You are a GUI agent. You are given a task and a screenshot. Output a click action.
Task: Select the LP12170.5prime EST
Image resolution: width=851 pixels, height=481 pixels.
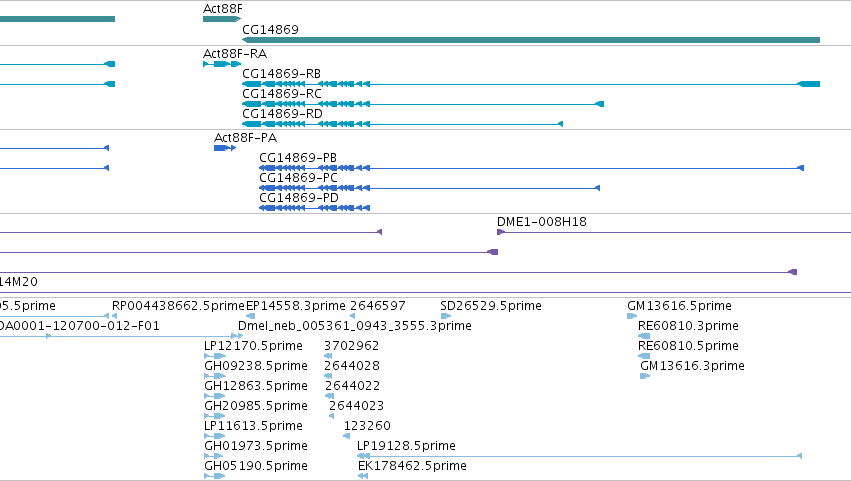(214, 356)
